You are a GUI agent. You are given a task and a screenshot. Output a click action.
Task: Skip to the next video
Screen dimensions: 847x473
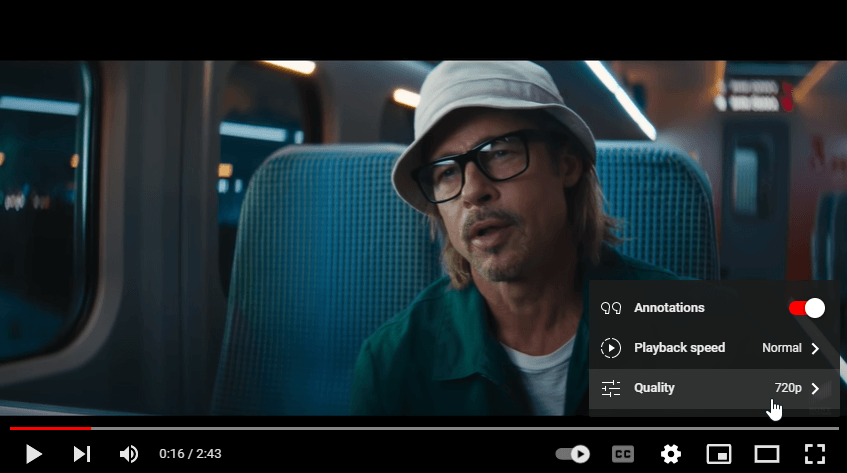coord(82,454)
